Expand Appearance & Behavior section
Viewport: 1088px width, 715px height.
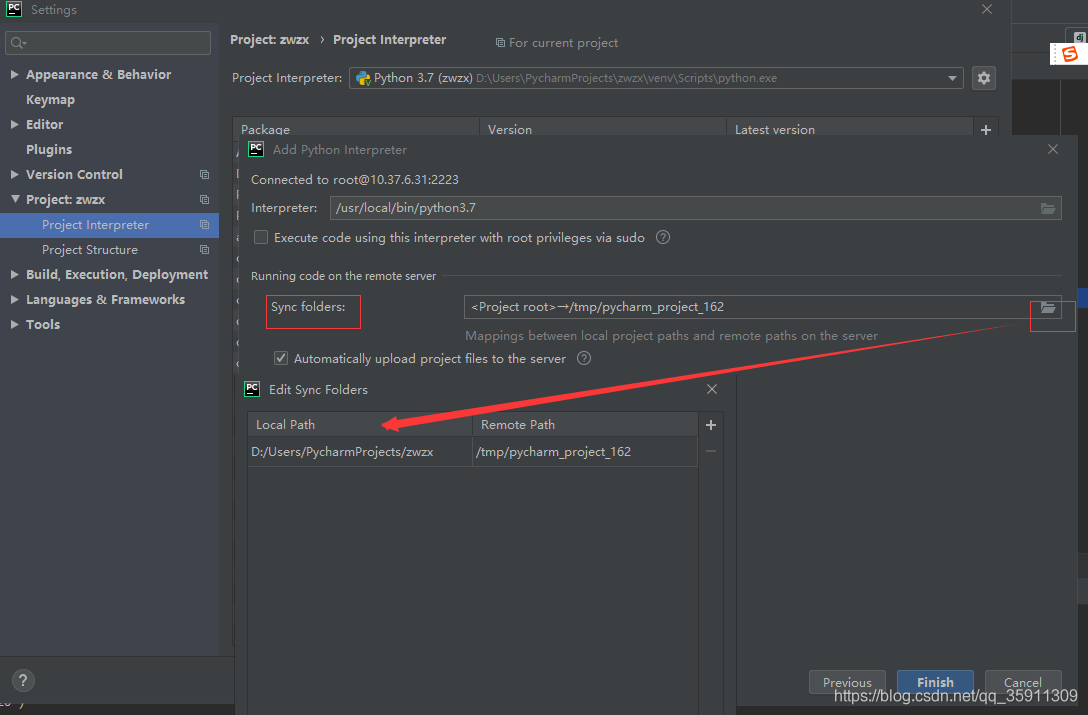[x=15, y=74]
